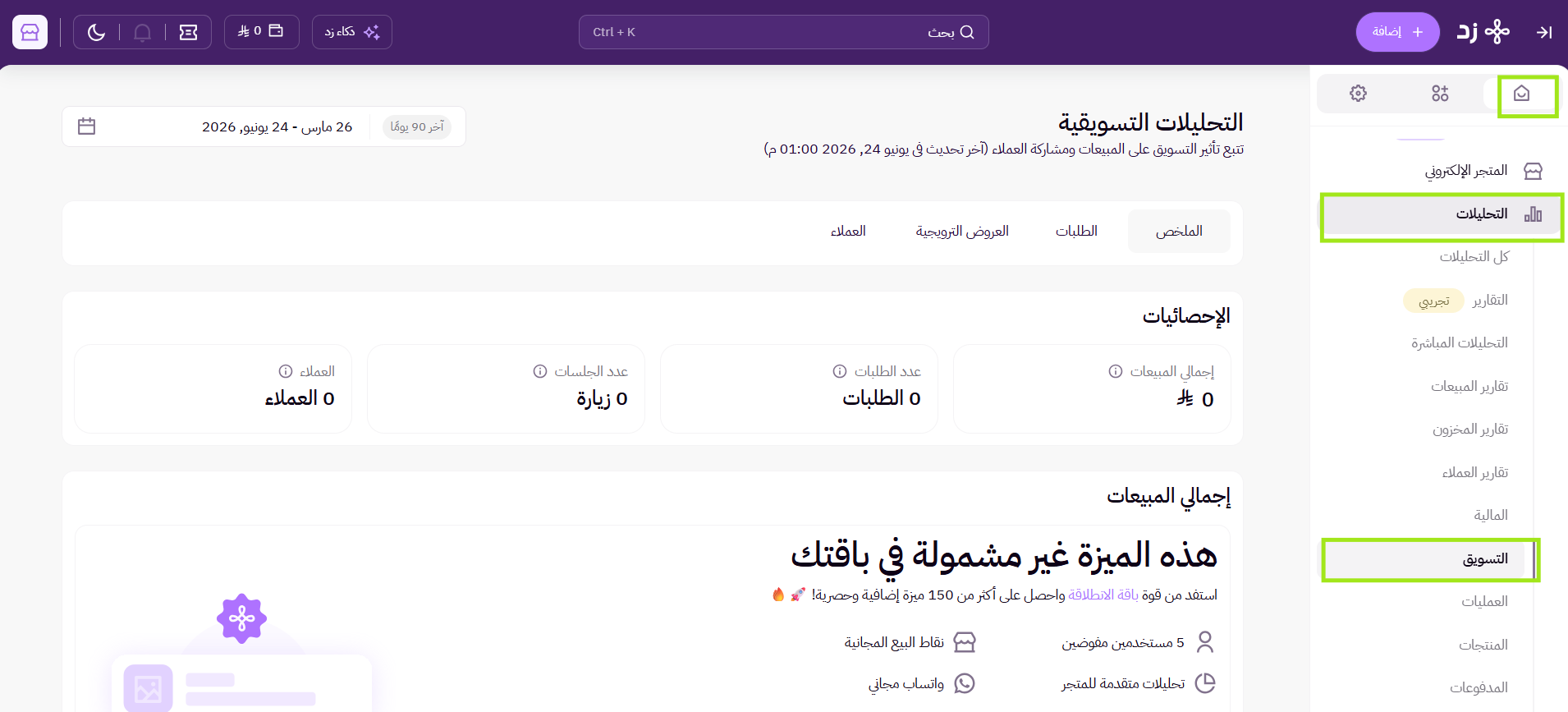
Task: Click the bar chart icon next to التحليلات
Action: [x=1533, y=214]
